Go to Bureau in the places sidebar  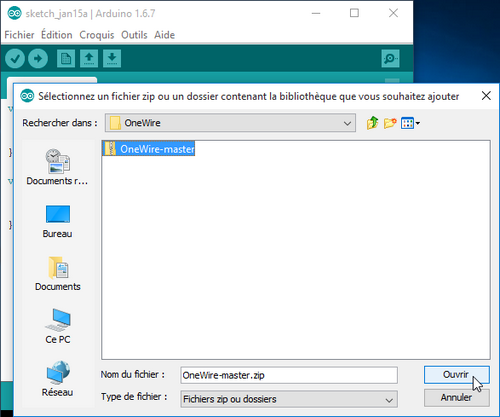coord(57,222)
